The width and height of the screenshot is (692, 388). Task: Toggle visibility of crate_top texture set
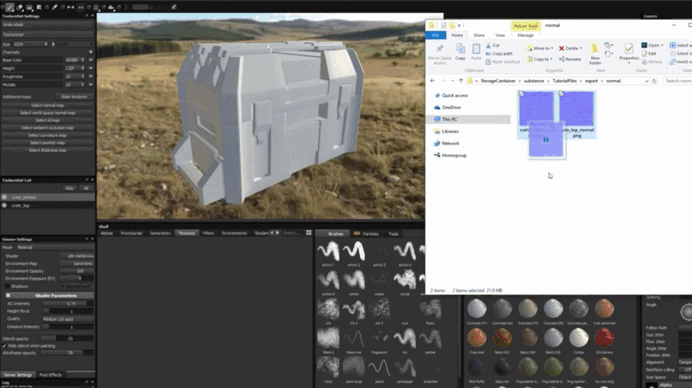(x=4, y=205)
